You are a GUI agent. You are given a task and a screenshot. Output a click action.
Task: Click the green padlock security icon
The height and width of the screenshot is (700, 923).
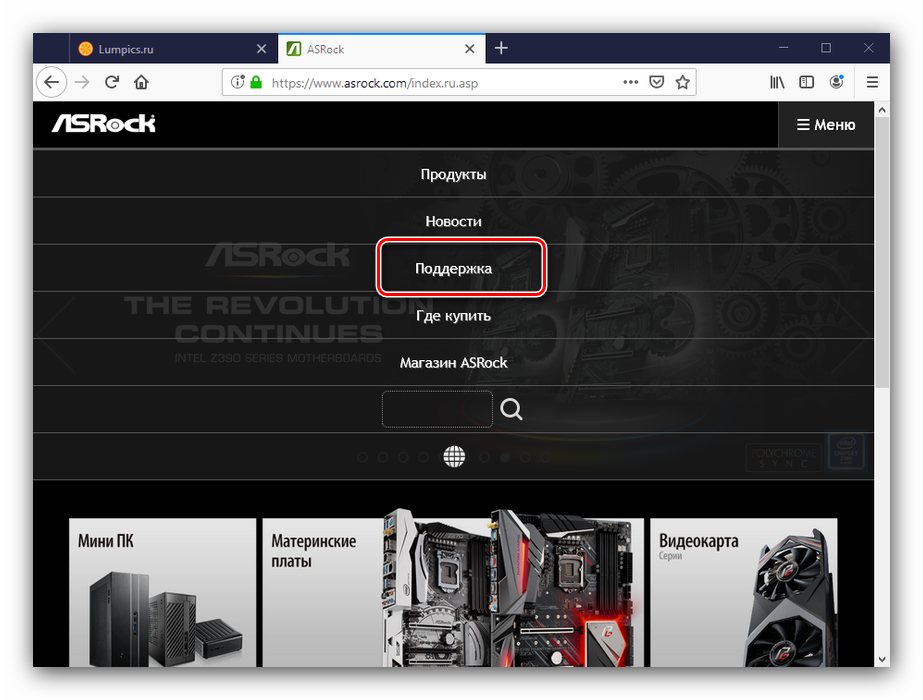255,82
